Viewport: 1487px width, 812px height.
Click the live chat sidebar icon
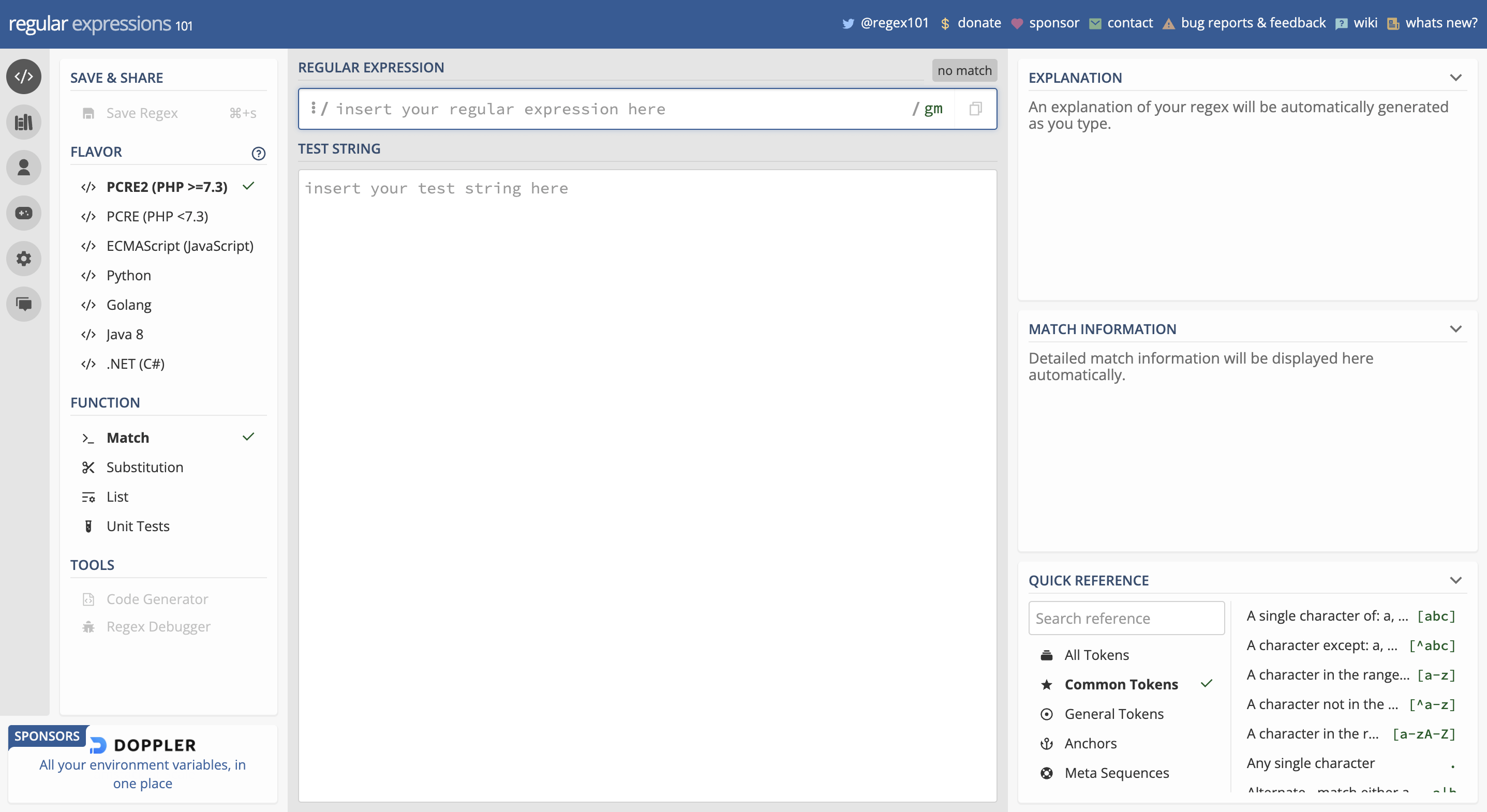[24, 304]
